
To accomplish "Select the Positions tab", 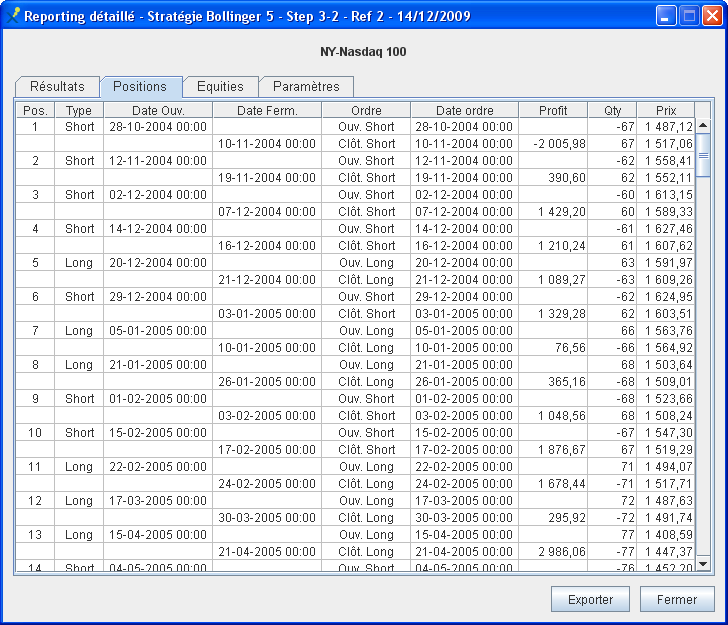I will coord(141,87).
